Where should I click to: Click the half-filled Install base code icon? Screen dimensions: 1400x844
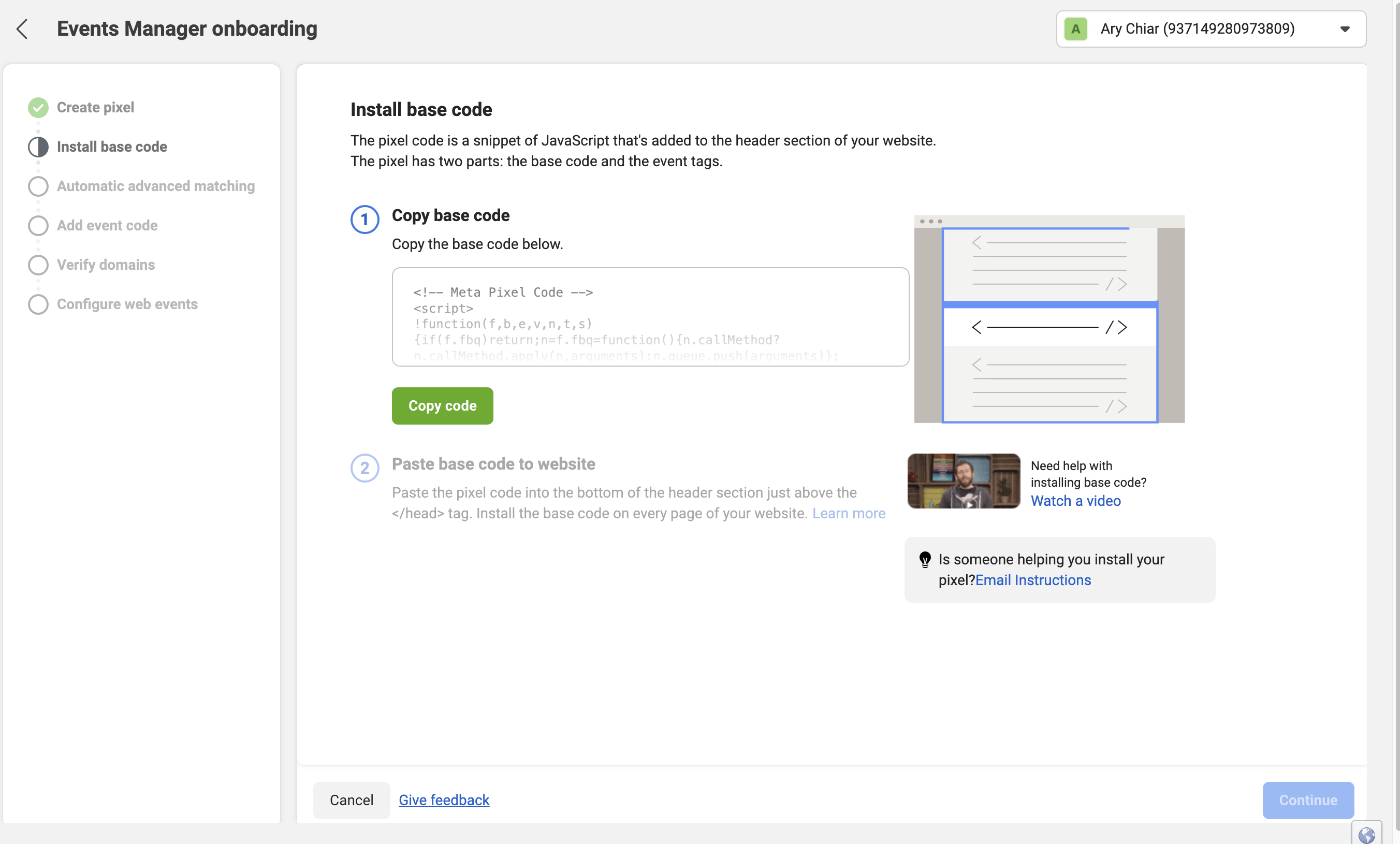click(38, 147)
